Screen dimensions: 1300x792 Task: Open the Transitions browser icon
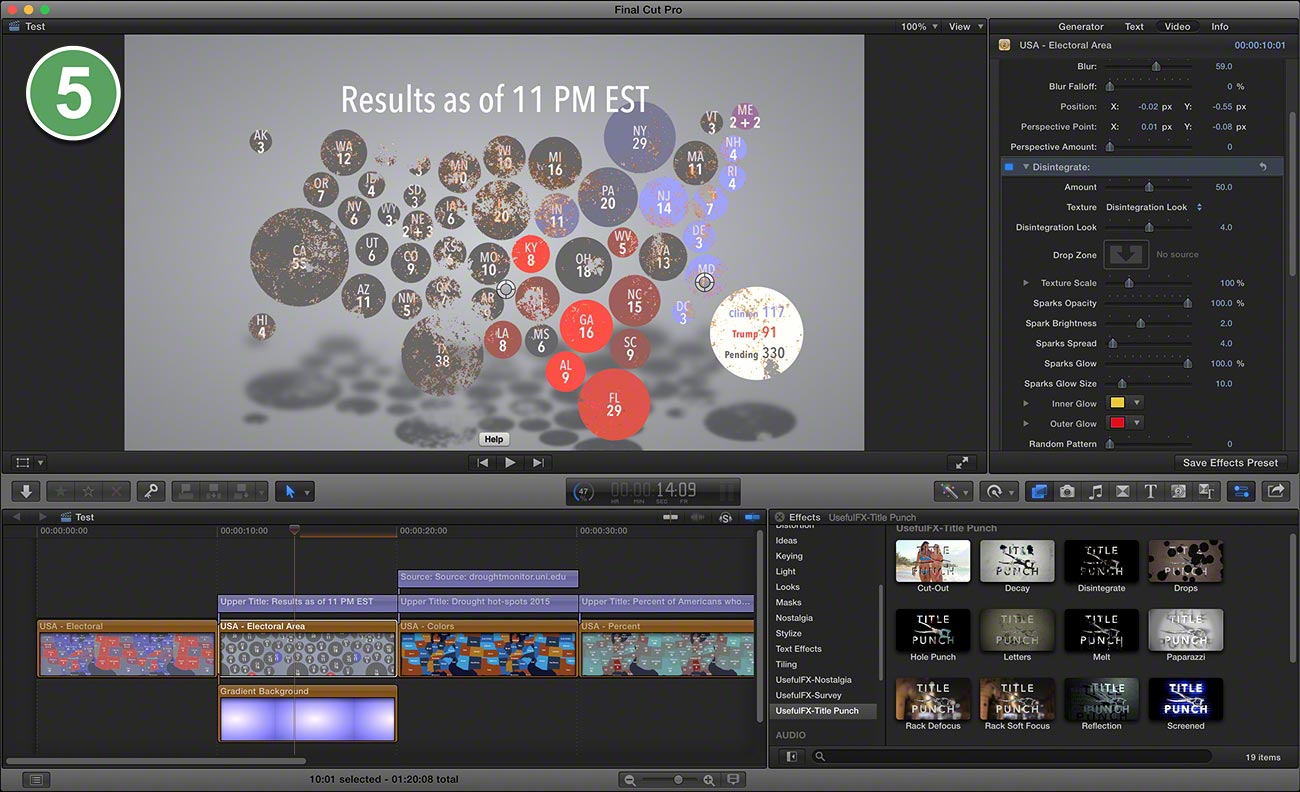(1122, 491)
